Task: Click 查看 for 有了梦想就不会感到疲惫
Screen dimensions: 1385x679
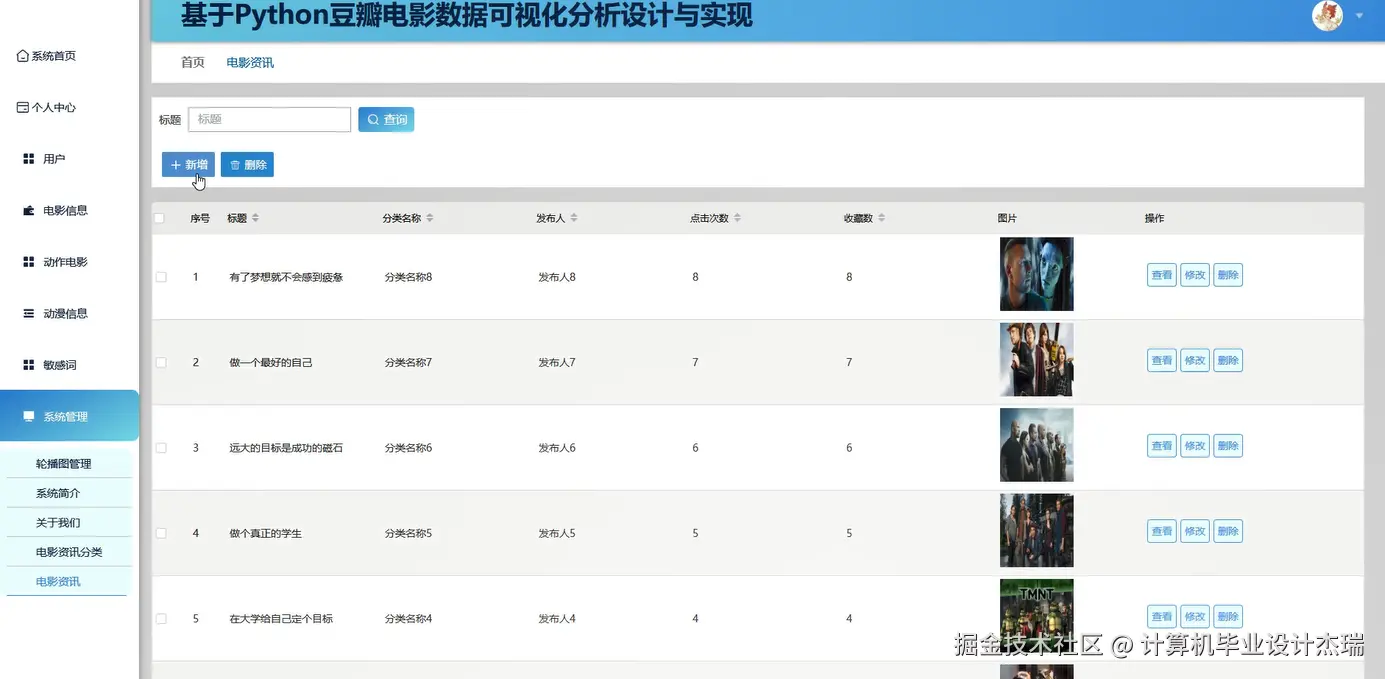Action: click(x=1161, y=275)
